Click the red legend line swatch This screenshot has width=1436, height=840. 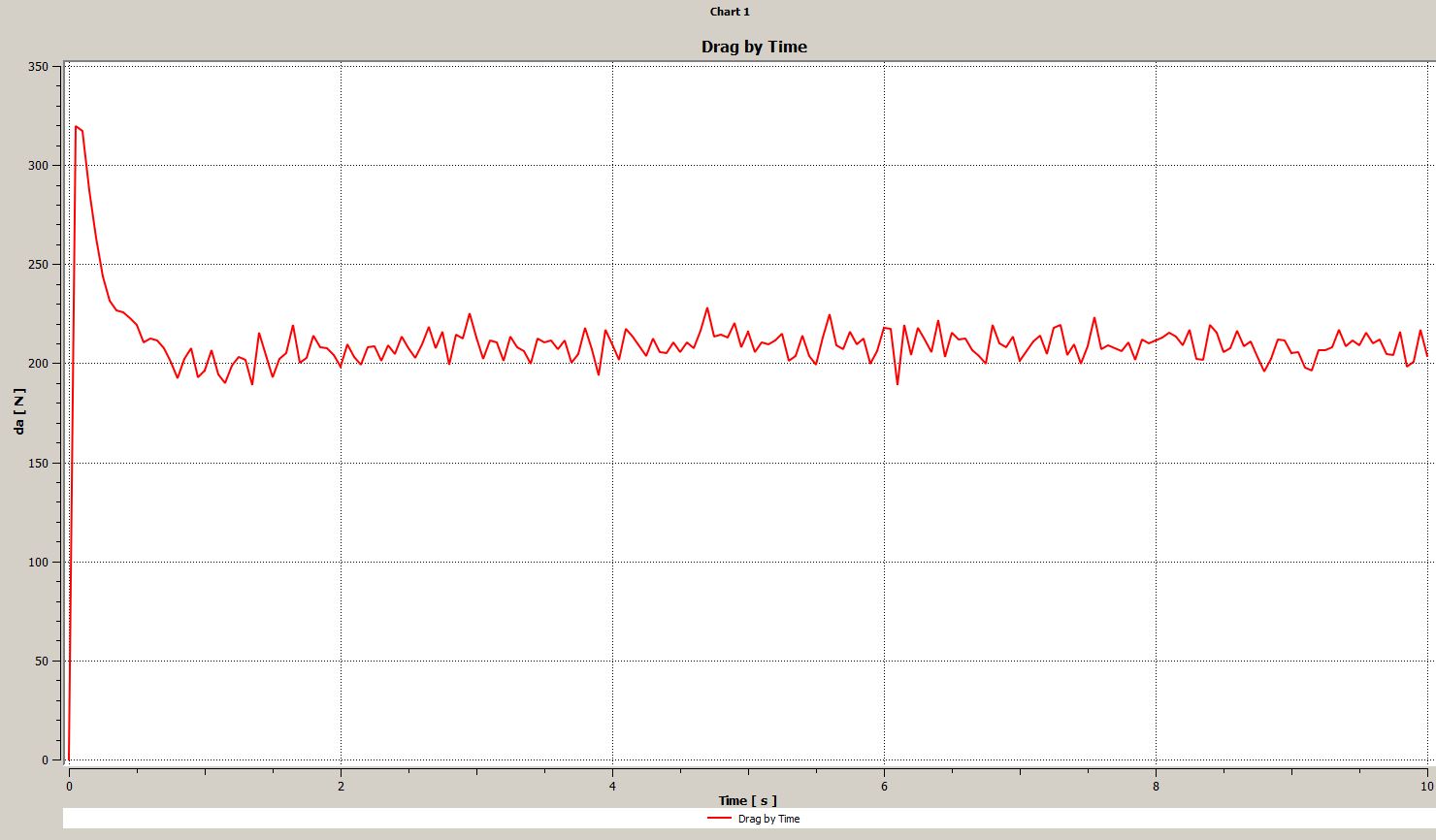tap(719, 819)
